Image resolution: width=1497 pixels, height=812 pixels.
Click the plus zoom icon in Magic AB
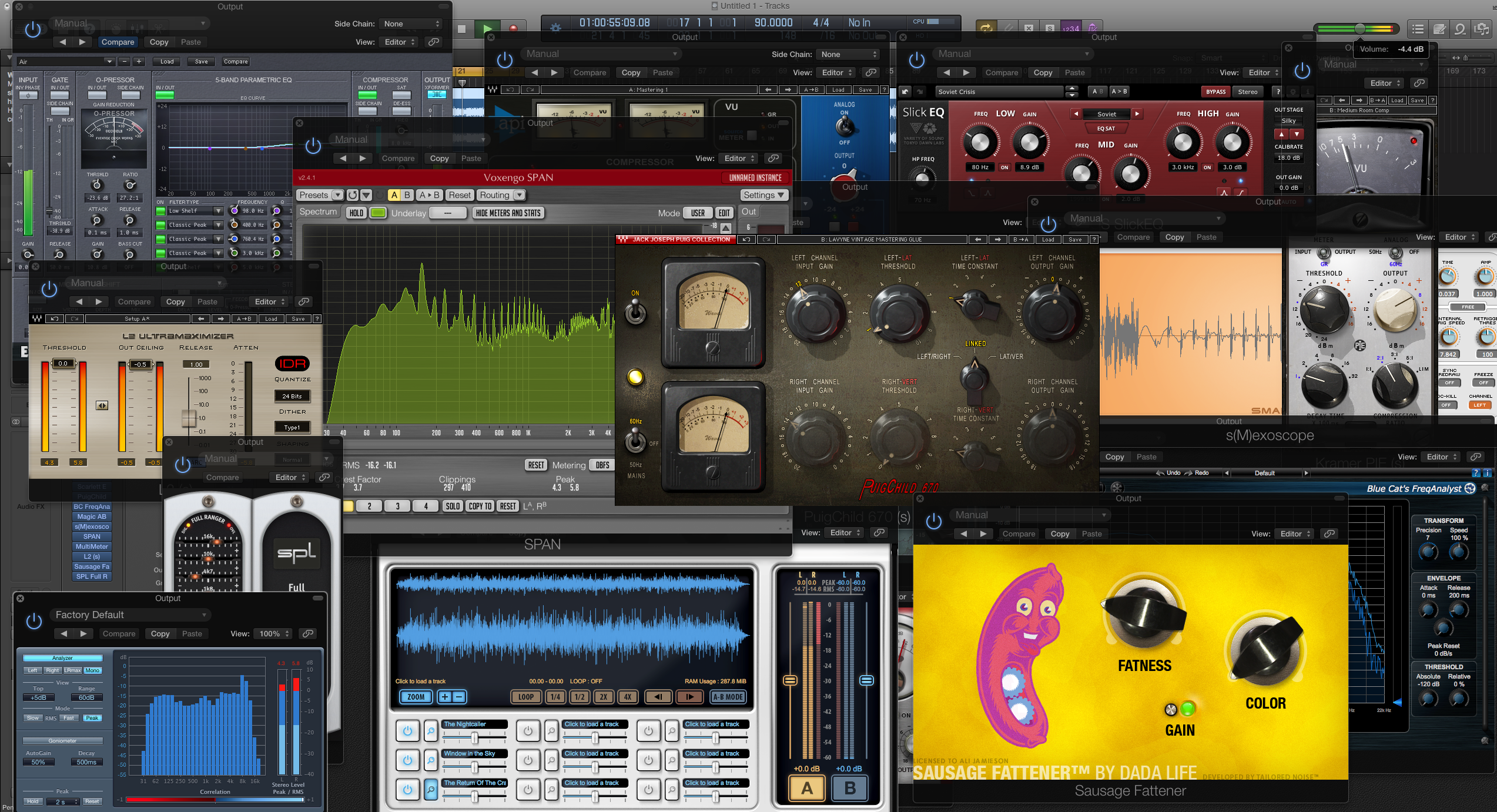coord(445,697)
